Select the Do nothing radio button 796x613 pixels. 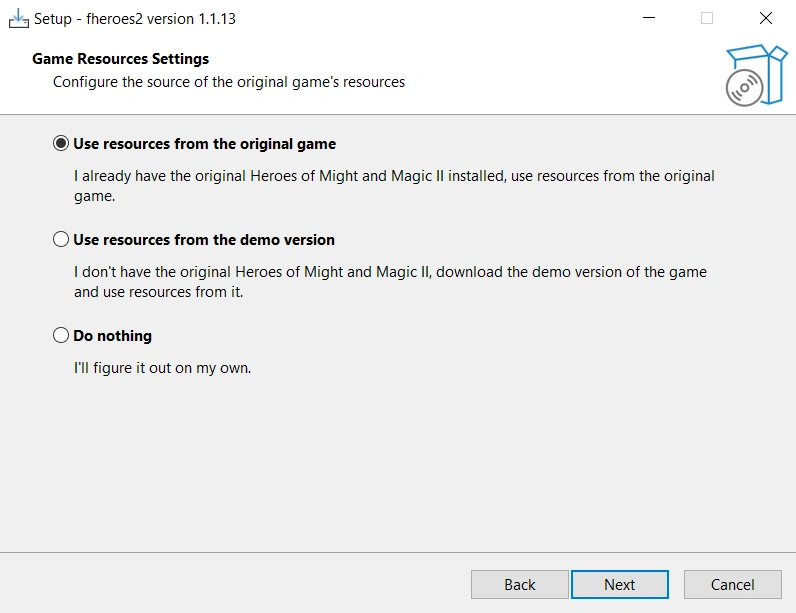pyautogui.click(x=61, y=336)
